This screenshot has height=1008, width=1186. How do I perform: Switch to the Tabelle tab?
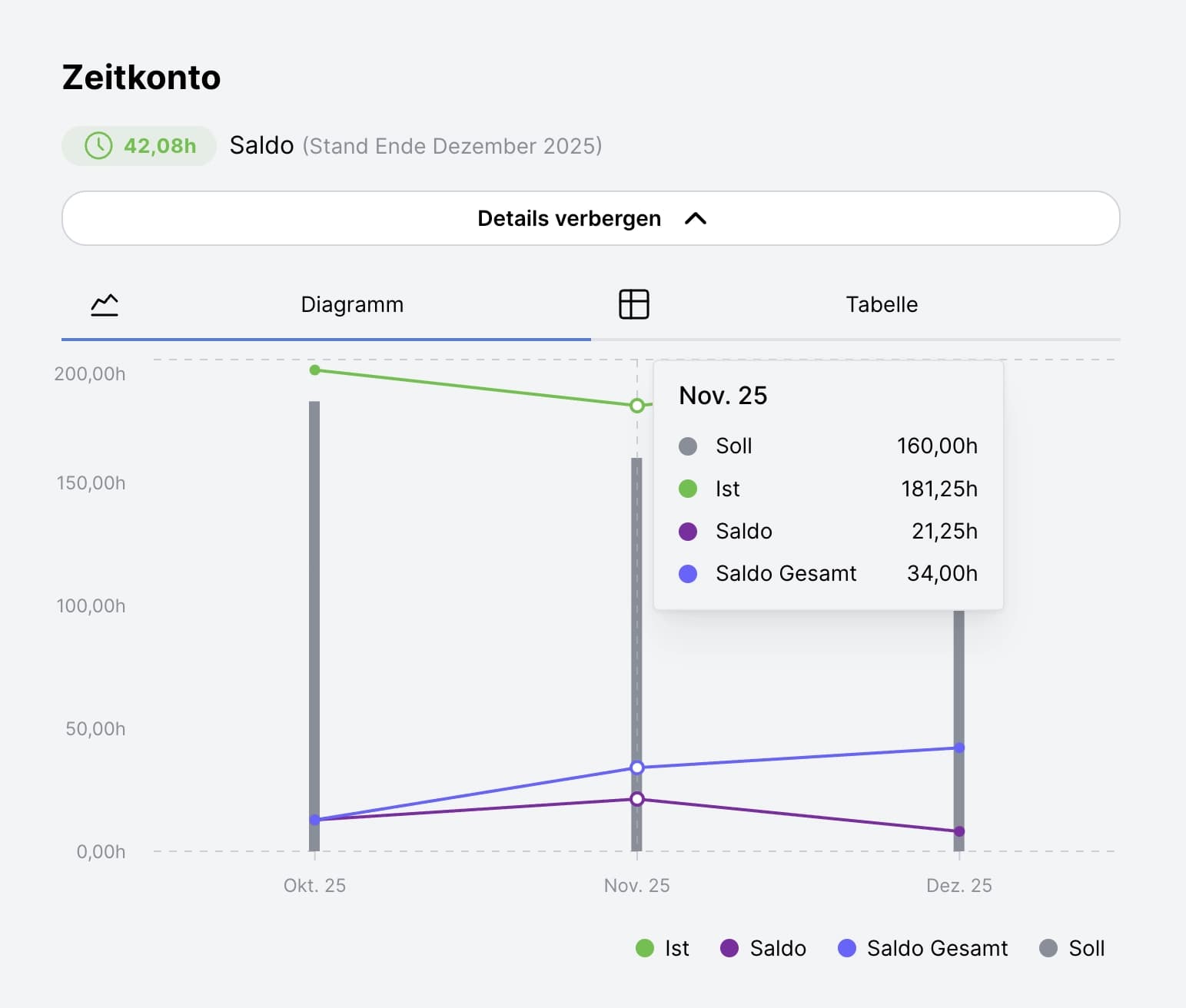pyautogui.click(x=855, y=305)
